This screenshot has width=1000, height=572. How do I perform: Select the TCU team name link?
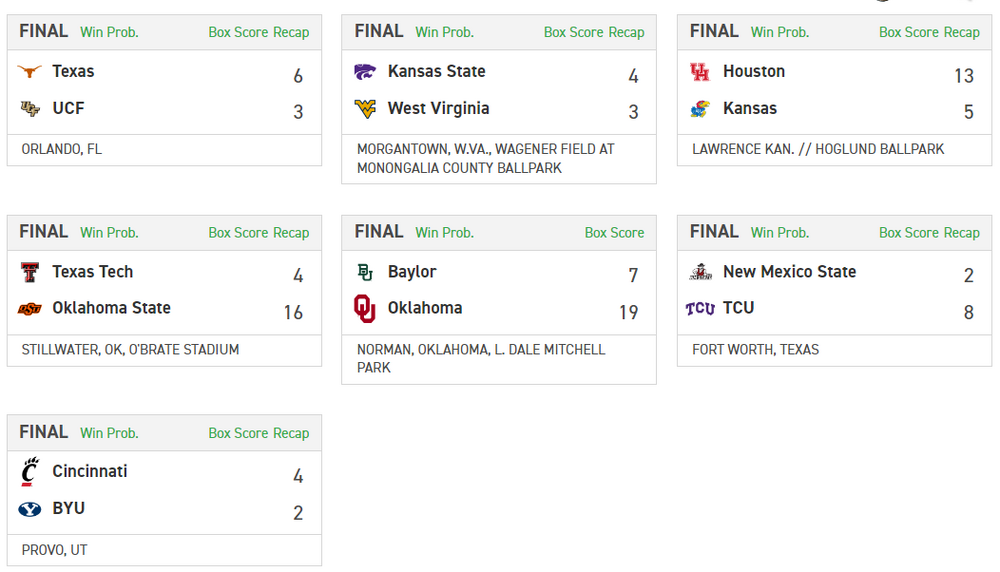point(739,308)
